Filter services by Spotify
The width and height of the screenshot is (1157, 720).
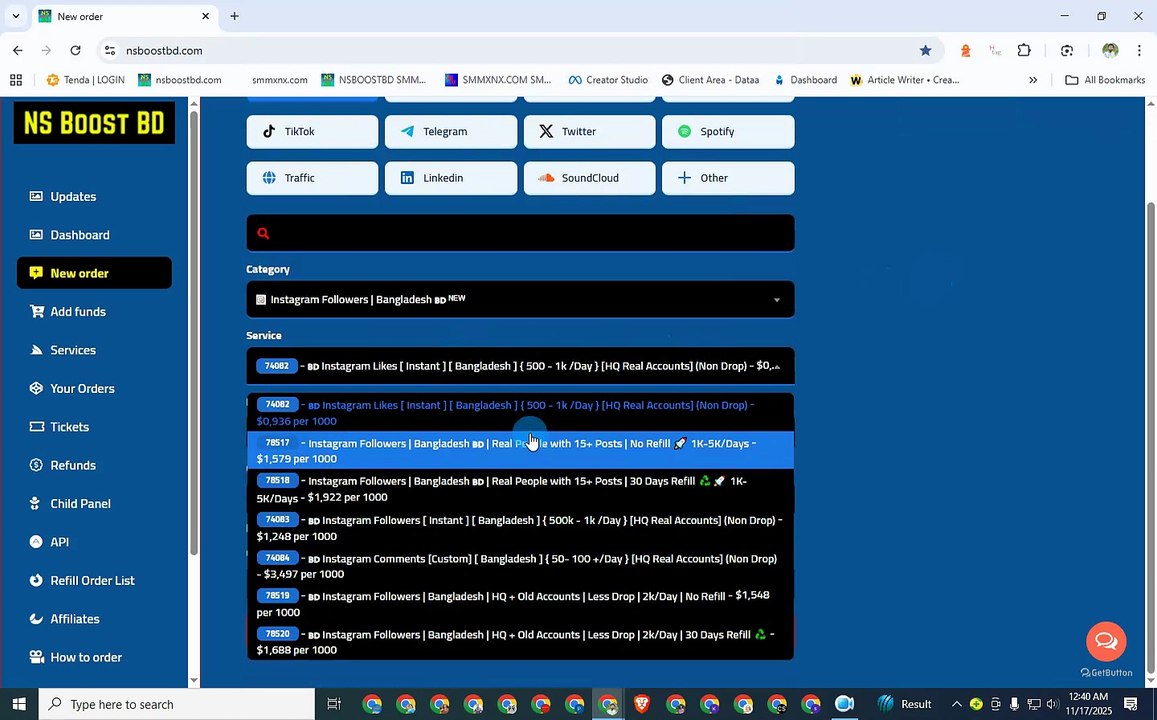728,131
